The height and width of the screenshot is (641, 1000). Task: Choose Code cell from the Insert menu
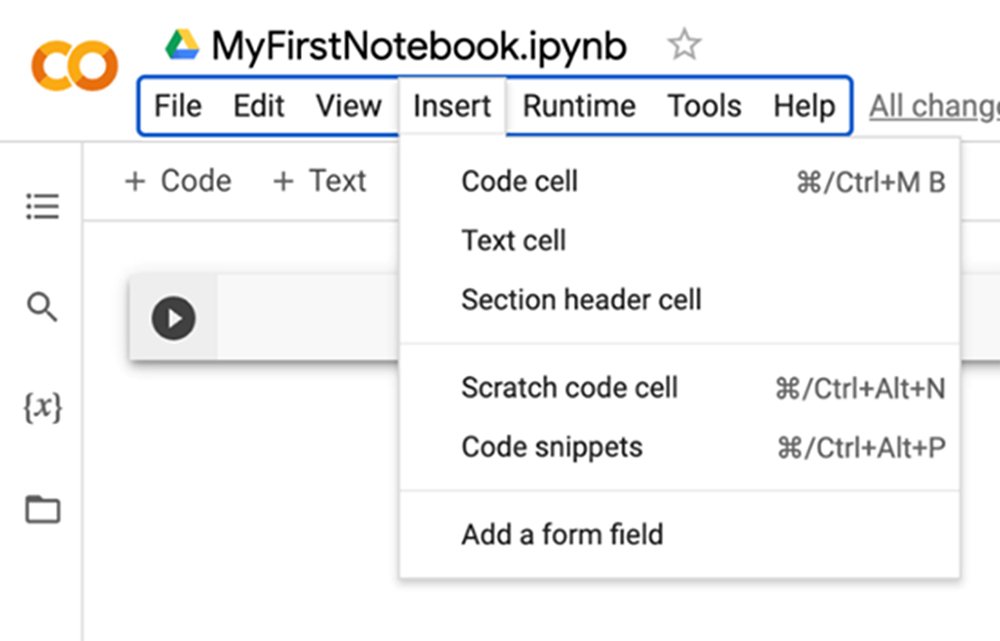[x=520, y=182]
